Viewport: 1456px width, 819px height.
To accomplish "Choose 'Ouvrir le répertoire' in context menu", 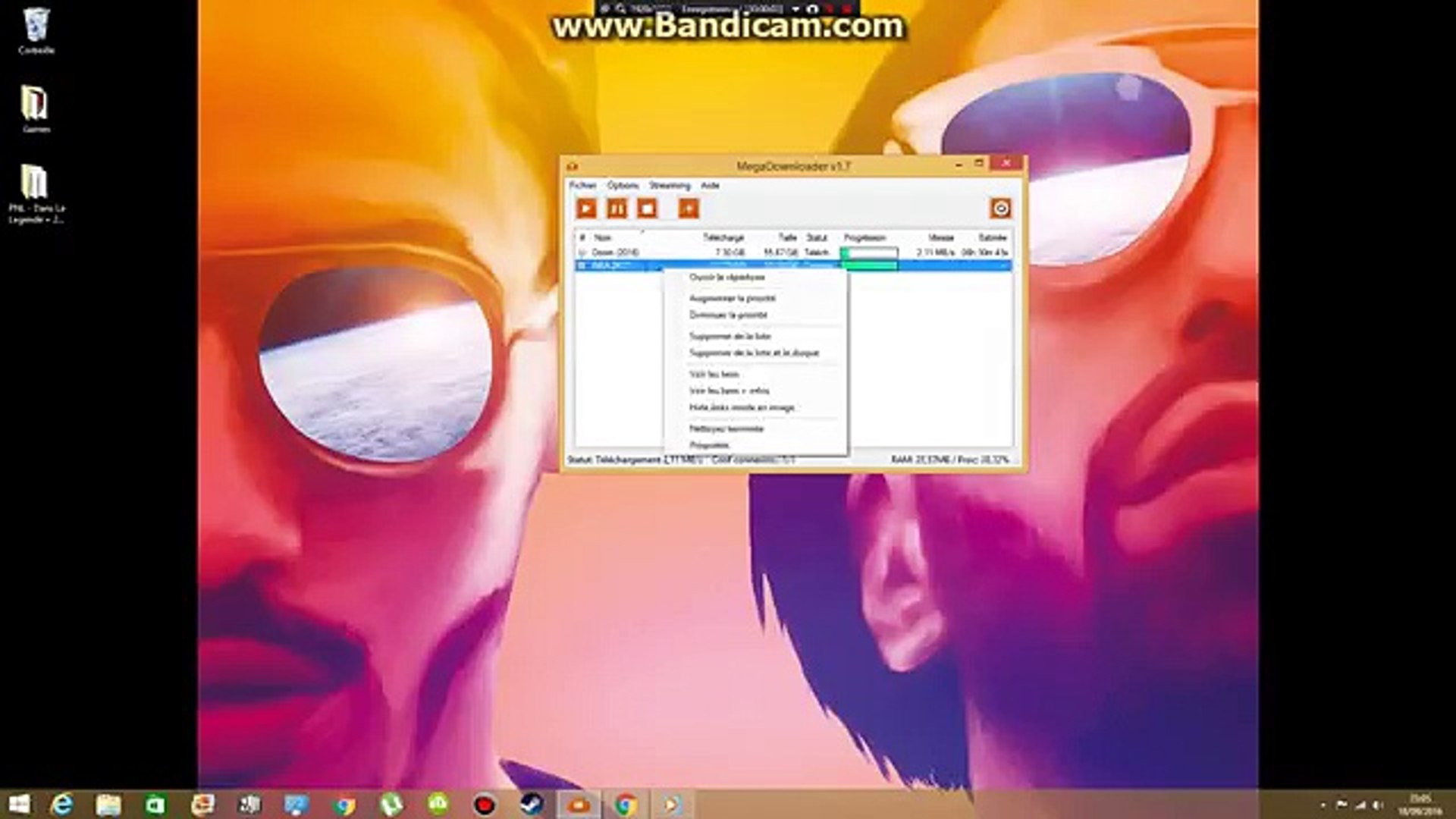I will (x=726, y=278).
